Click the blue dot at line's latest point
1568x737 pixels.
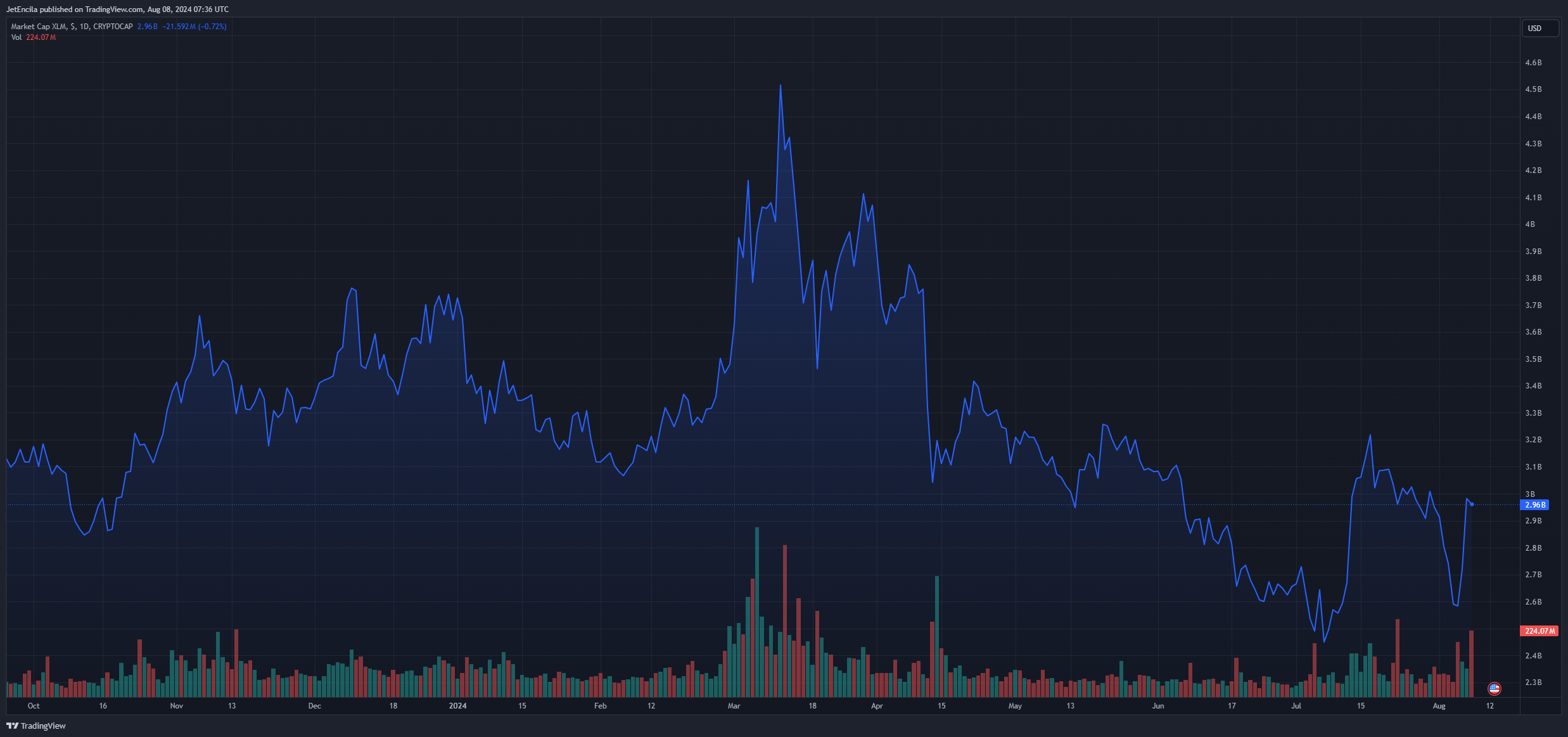[x=1472, y=504]
